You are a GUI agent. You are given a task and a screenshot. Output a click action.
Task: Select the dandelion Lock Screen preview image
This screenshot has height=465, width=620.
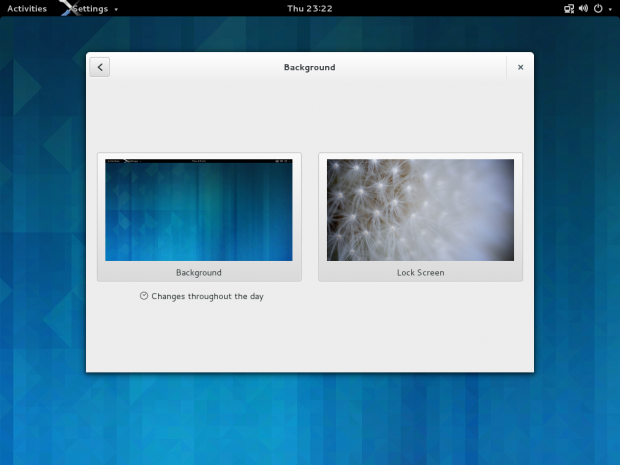pos(420,210)
